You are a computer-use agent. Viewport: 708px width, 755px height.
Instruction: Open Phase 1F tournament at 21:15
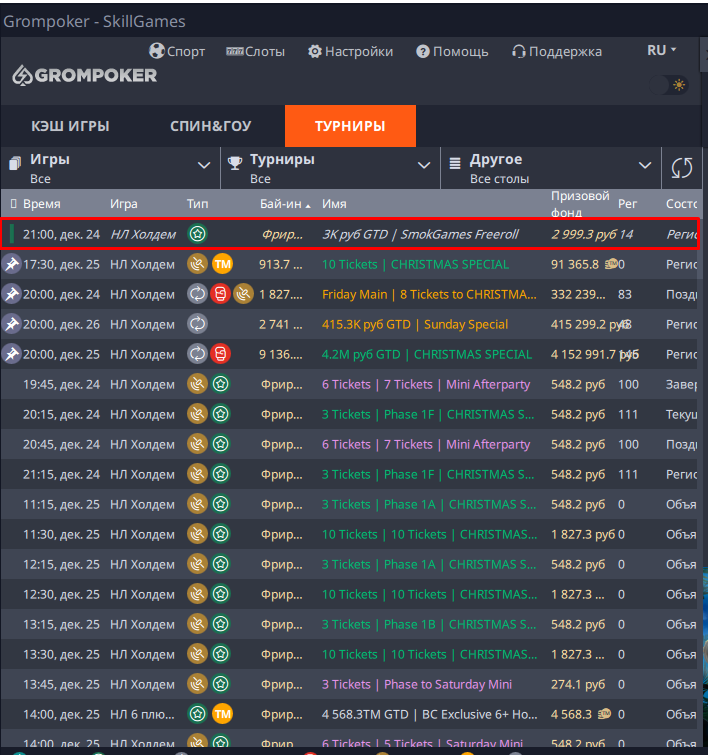point(428,474)
